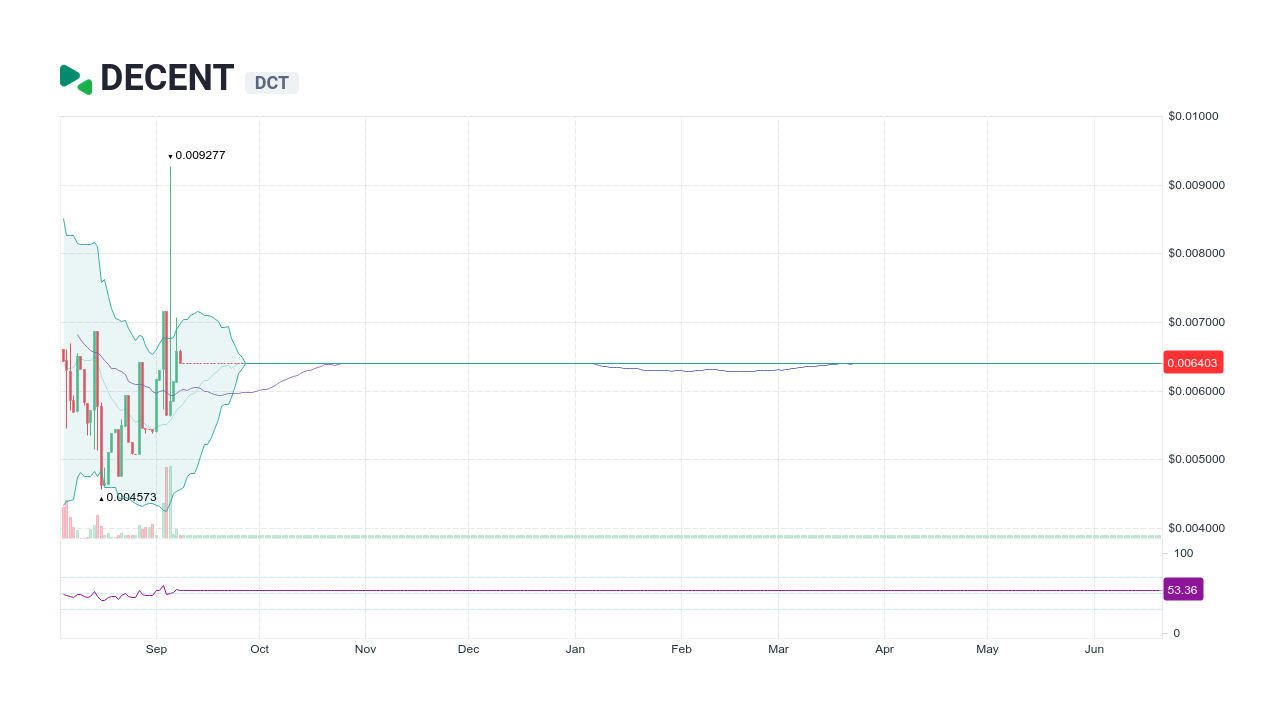
Task: Select the Jan label on the time axis
Action: pyautogui.click(x=575, y=649)
